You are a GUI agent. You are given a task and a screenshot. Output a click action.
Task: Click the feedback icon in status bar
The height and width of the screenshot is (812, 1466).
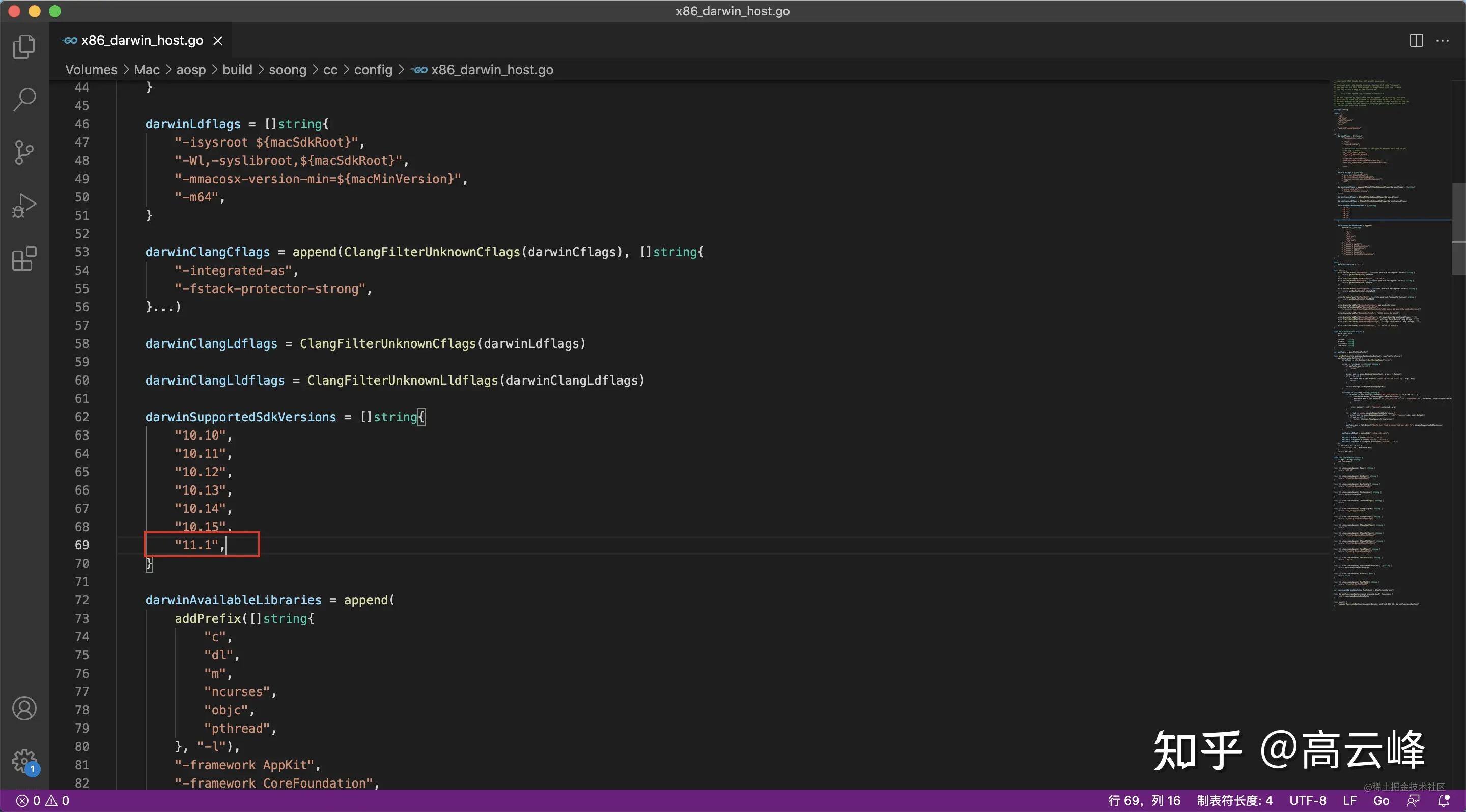[x=1413, y=801]
